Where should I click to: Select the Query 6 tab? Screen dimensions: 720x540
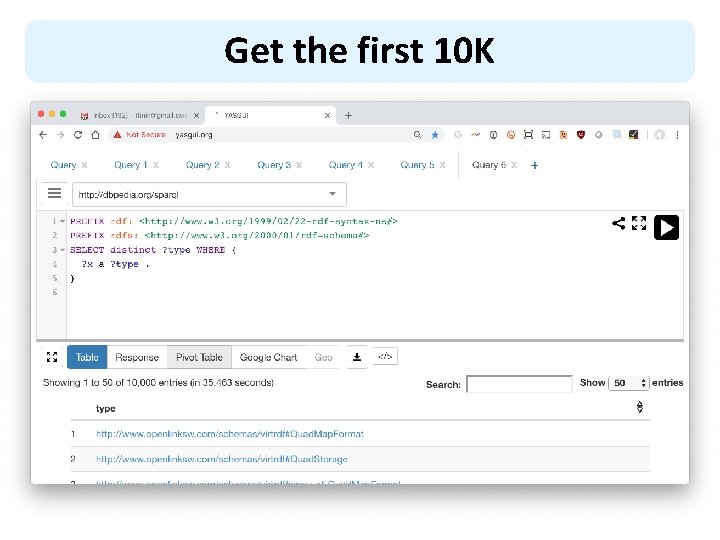[489, 165]
